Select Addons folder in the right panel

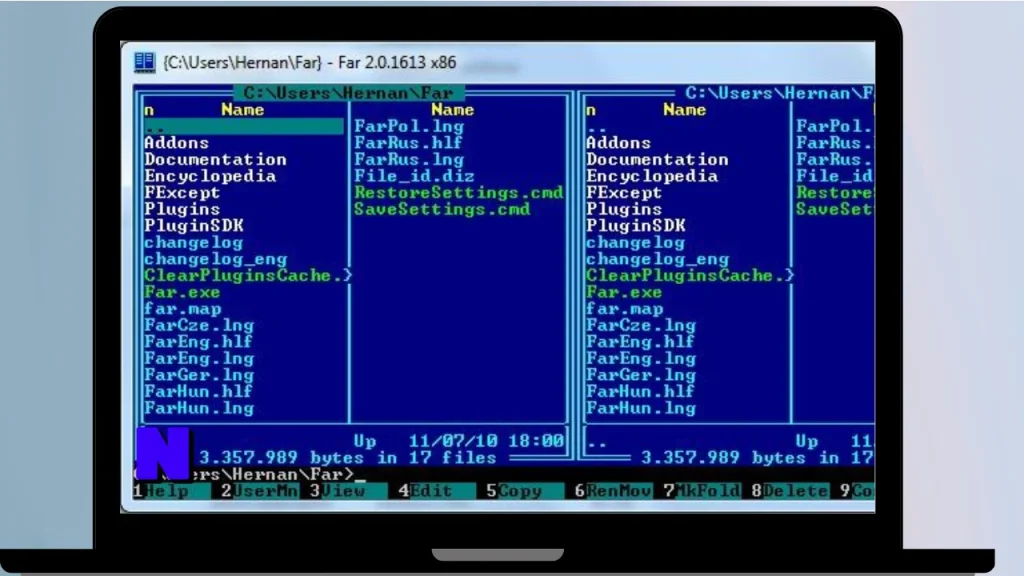pyautogui.click(x=618, y=143)
